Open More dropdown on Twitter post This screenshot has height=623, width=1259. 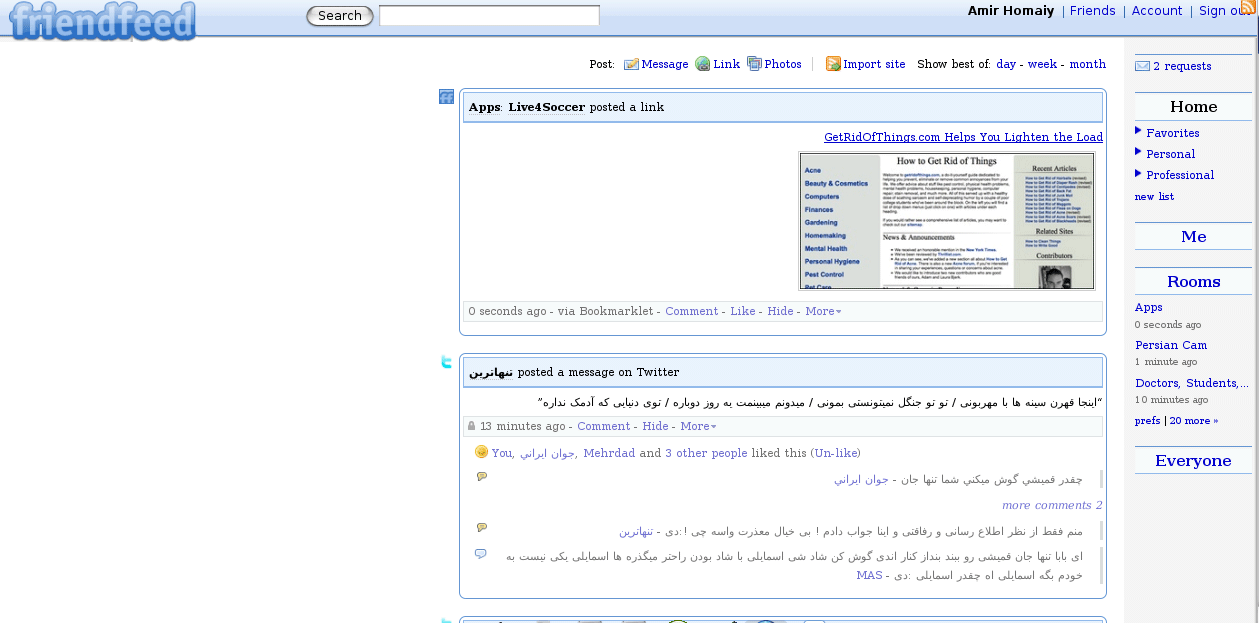pyautogui.click(x=698, y=427)
